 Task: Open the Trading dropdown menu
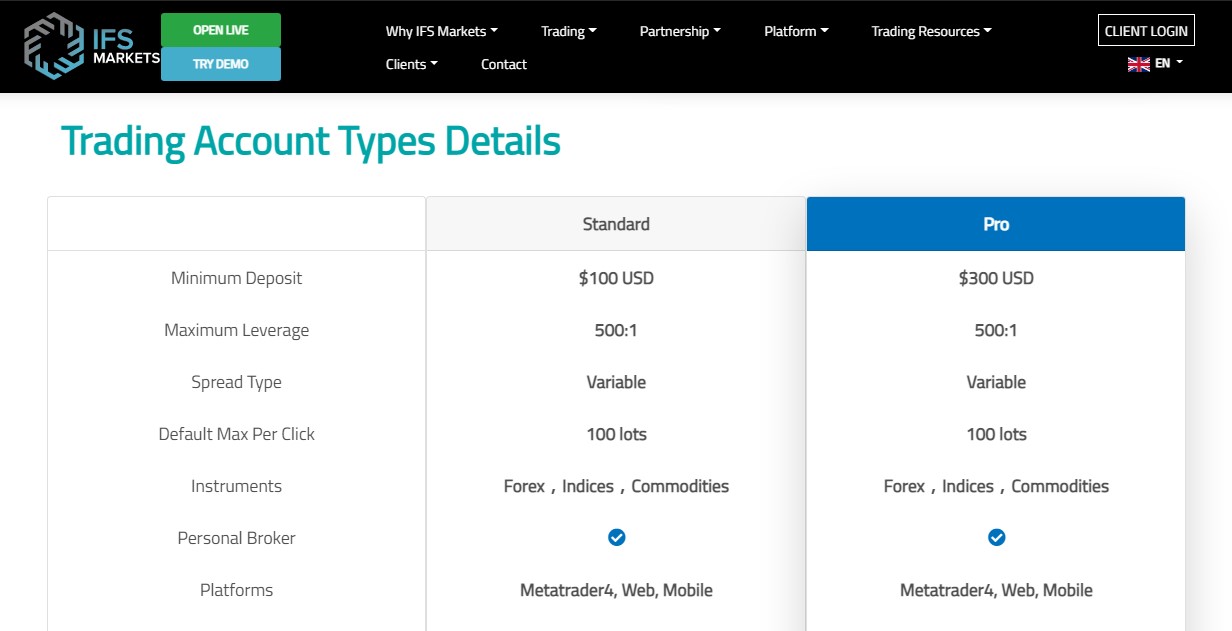click(568, 31)
